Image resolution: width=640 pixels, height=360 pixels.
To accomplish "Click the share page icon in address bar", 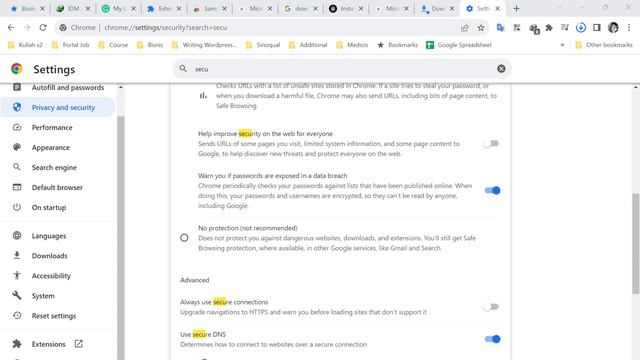I will (x=464, y=27).
